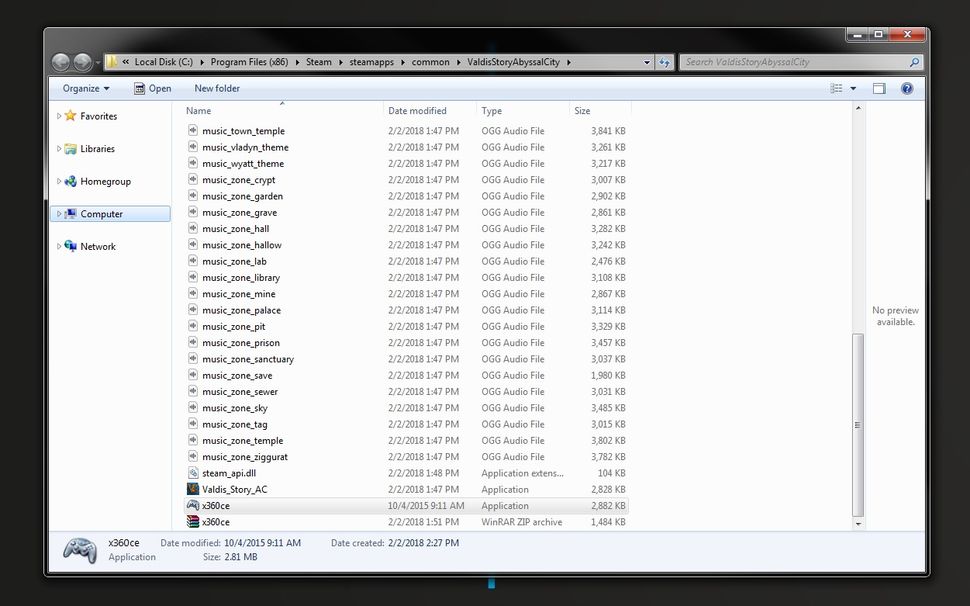Select Computer in navigation pane

[x=101, y=214]
